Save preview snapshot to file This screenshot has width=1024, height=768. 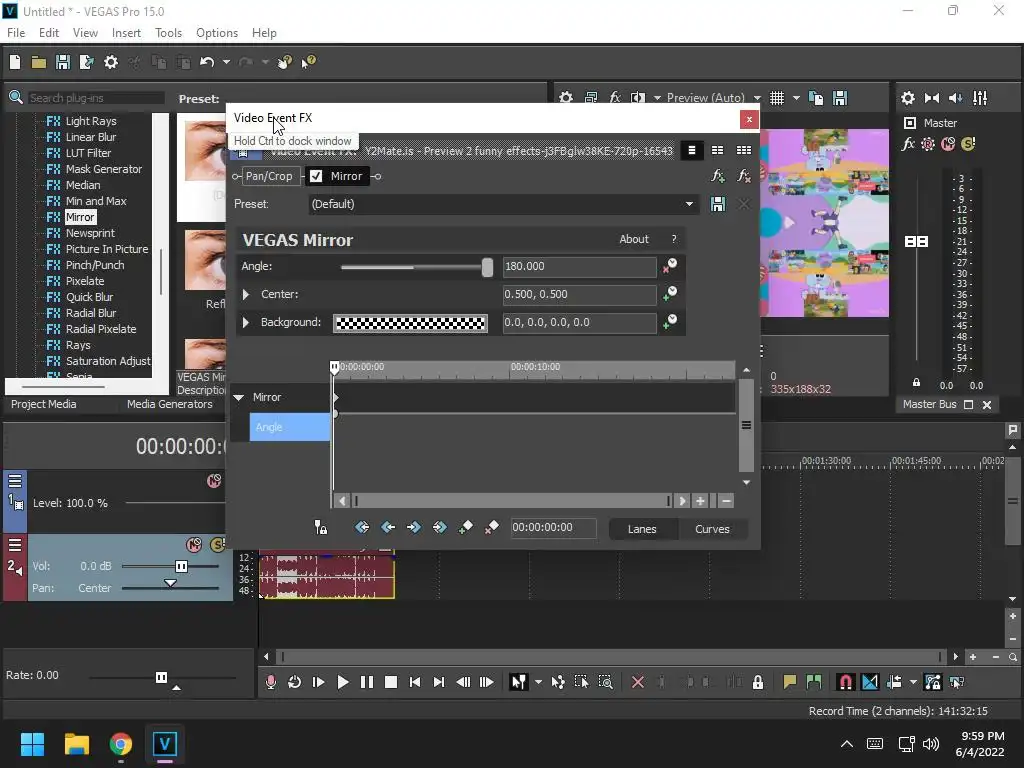840,98
